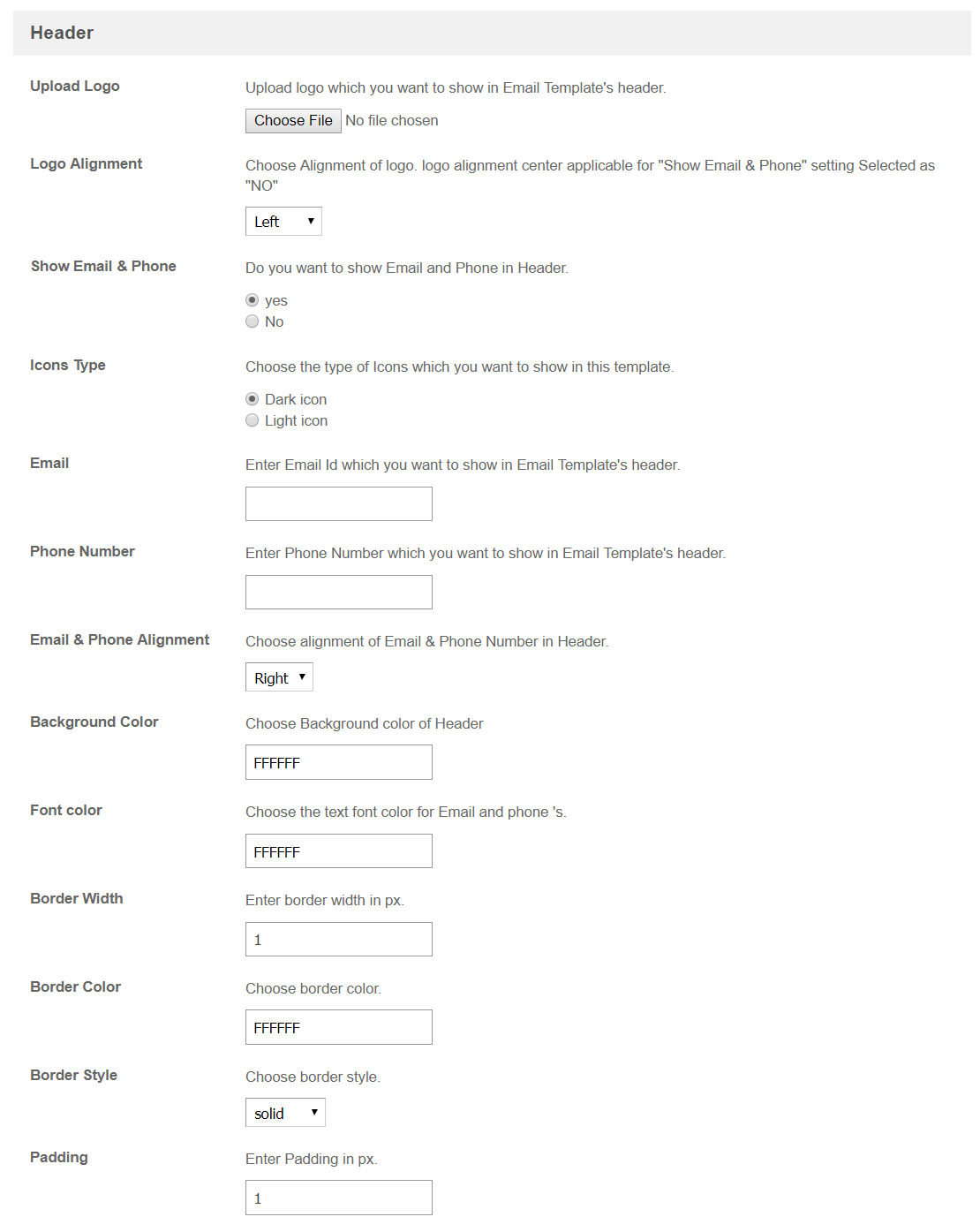Click the Choose File button
Image resolution: width=980 pixels, height=1232 pixels.
coord(293,121)
